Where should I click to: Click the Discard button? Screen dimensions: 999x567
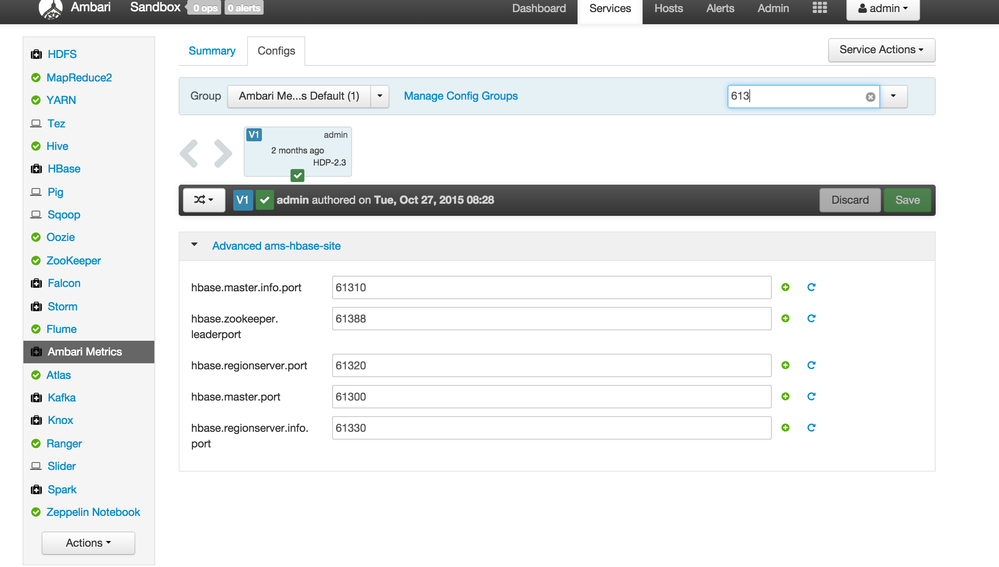pos(850,200)
